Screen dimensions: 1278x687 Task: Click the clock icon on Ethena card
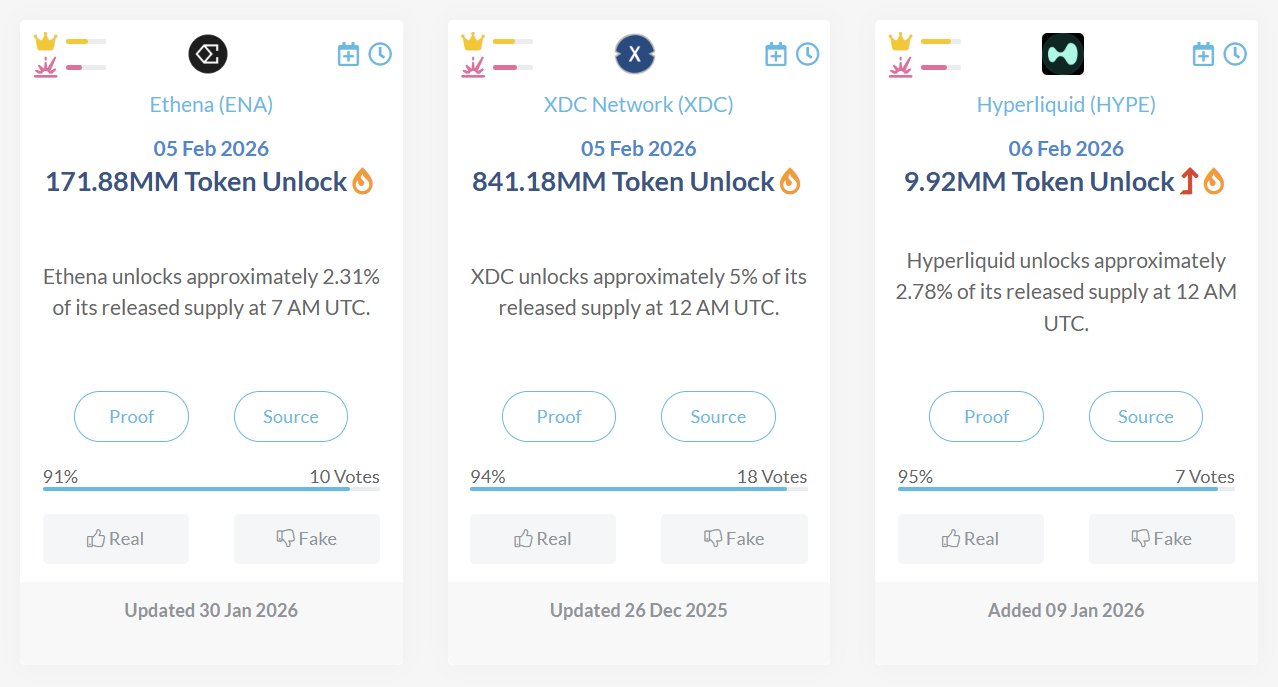(x=380, y=54)
